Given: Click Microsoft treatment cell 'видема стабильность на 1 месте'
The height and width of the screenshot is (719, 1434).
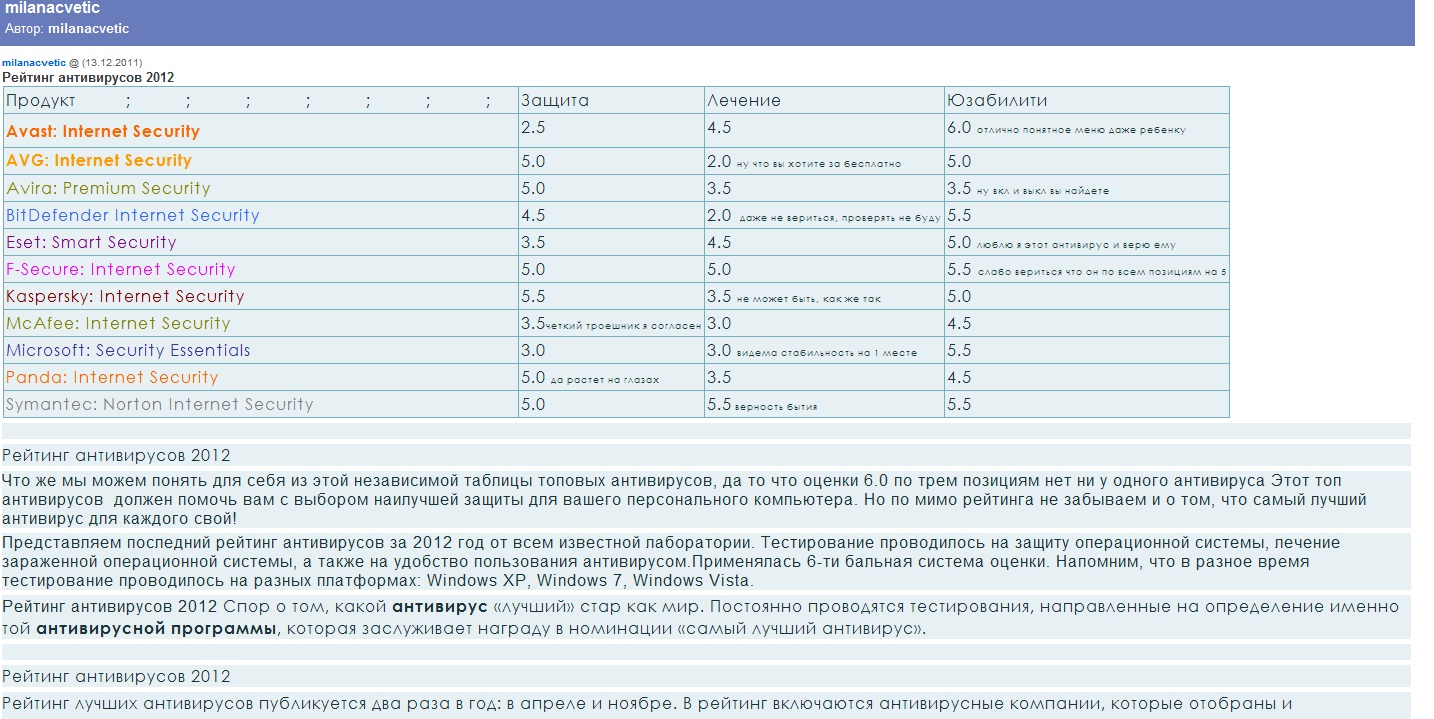Looking at the screenshot, I should [x=824, y=350].
